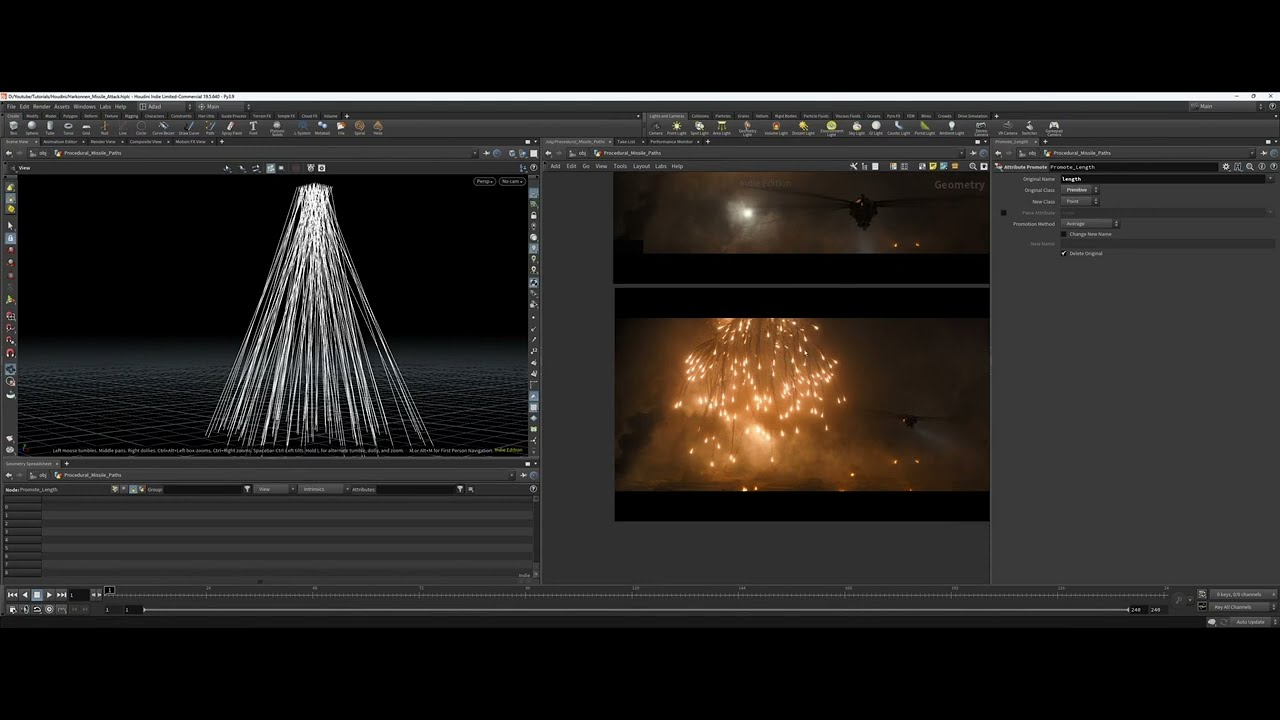Uncheck the Delete Original checkbox
Screen dimensions: 1280x720
point(1064,253)
